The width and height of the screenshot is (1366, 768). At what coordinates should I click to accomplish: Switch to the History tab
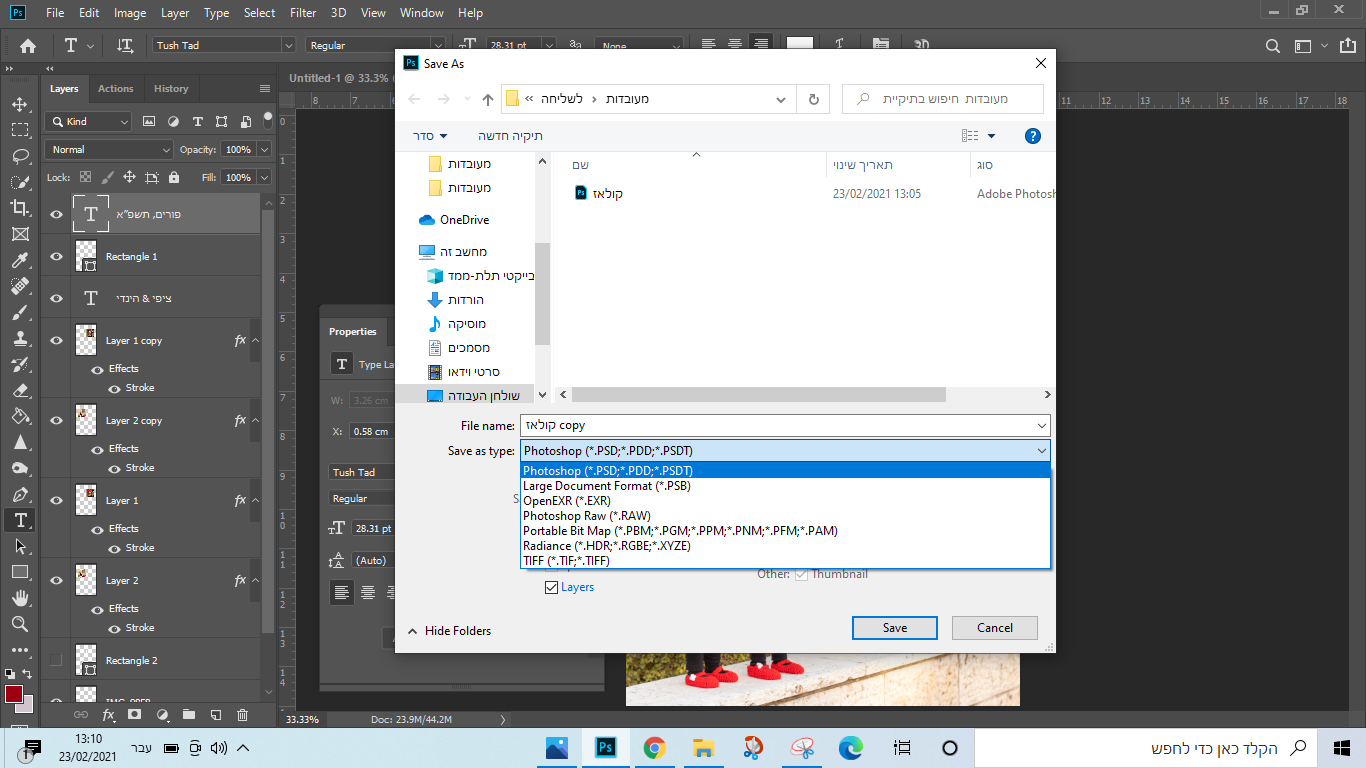(x=171, y=89)
